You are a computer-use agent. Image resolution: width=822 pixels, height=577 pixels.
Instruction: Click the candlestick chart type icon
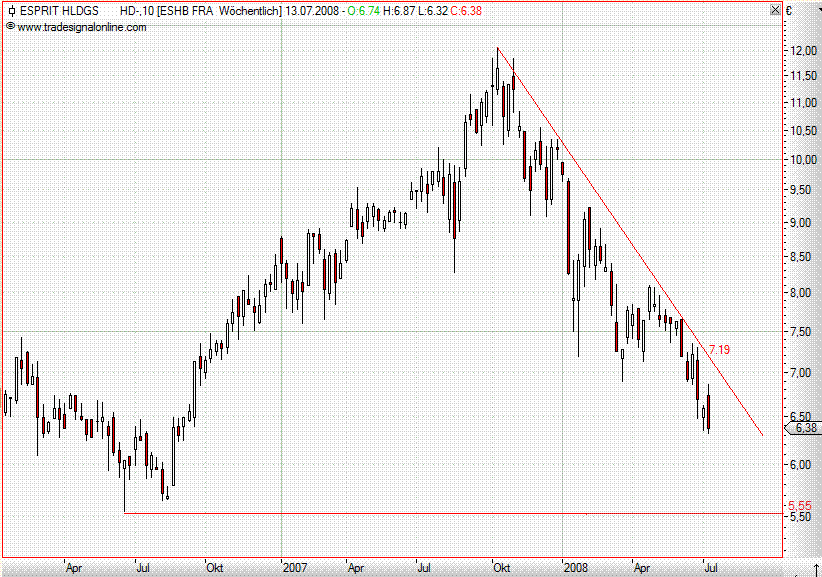[x=11, y=11]
